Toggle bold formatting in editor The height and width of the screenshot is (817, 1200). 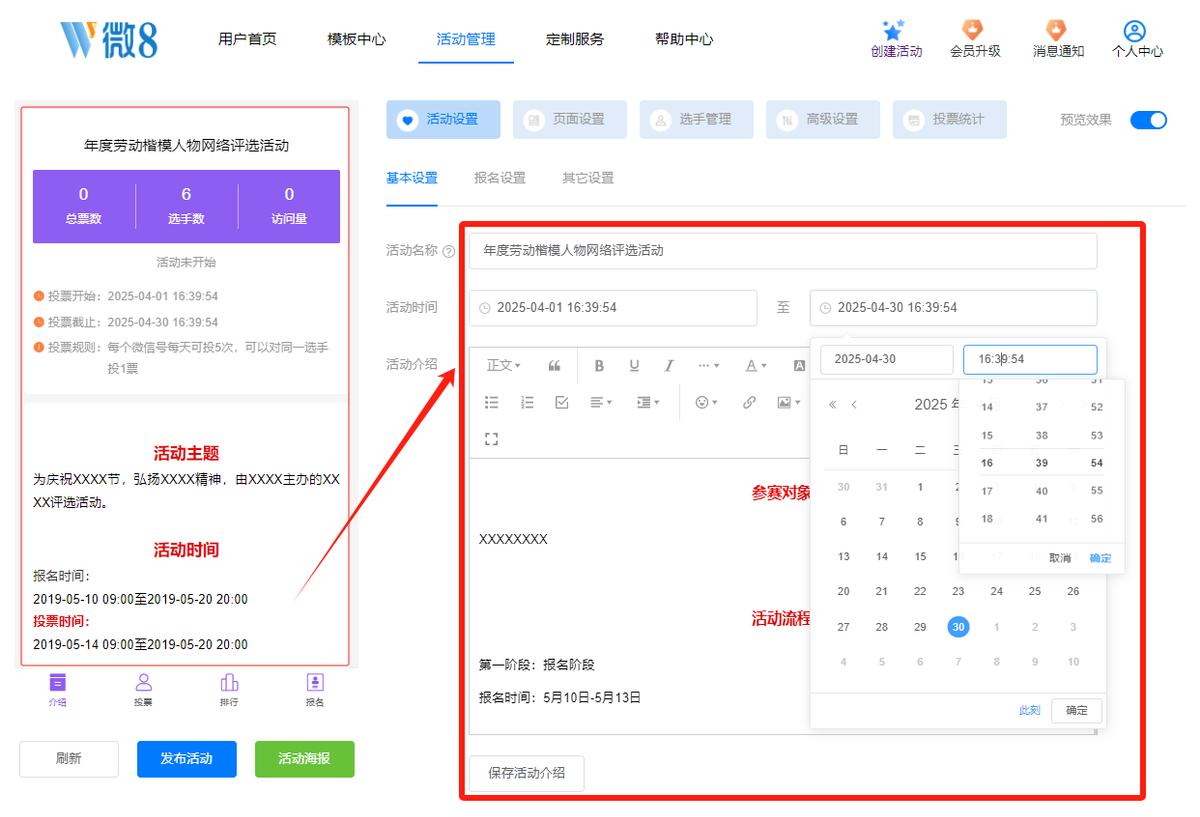pos(599,366)
